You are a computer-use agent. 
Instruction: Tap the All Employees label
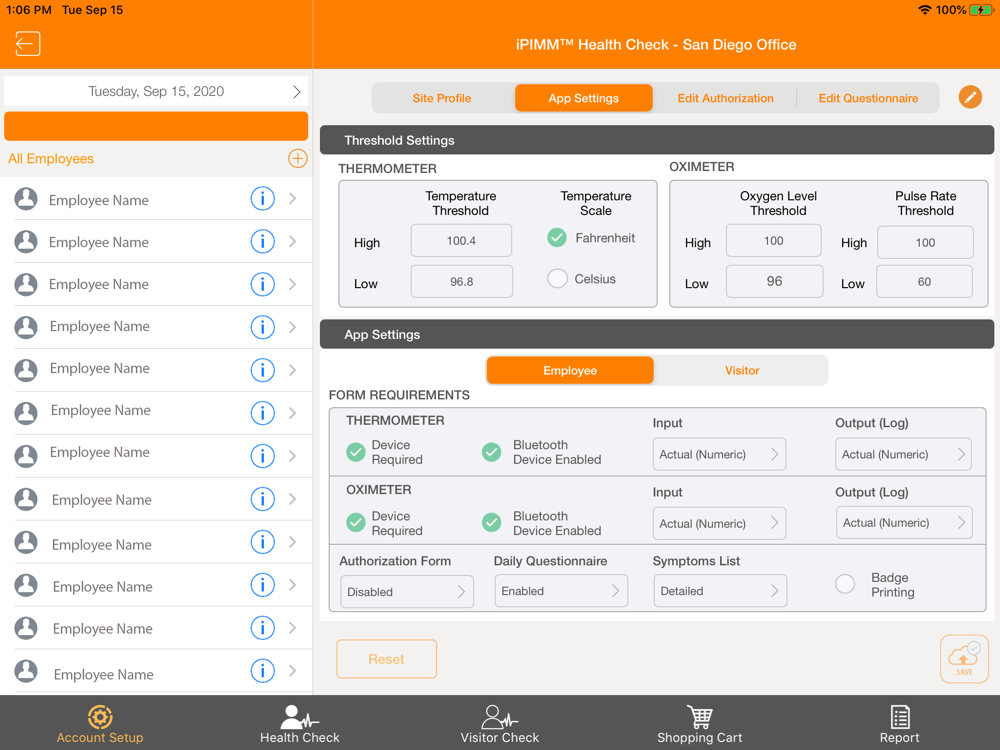(51, 159)
